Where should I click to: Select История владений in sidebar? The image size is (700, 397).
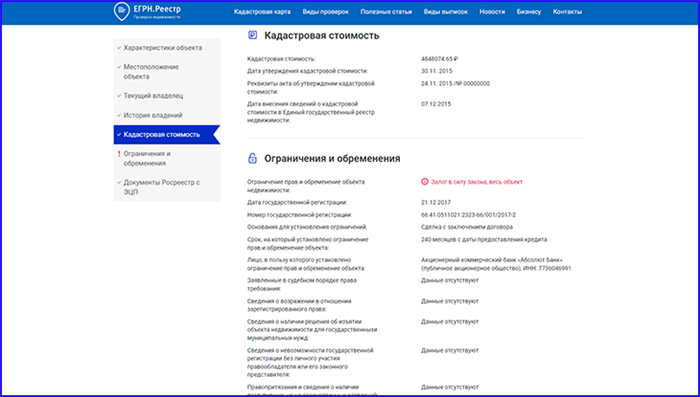167,115
